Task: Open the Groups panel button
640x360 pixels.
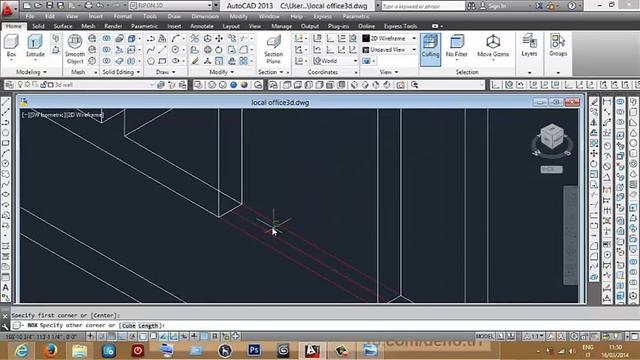Action: click(x=558, y=46)
